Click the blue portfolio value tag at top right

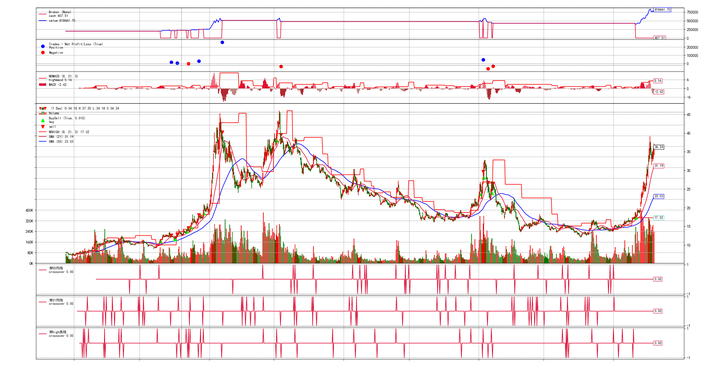click(663, 9)
